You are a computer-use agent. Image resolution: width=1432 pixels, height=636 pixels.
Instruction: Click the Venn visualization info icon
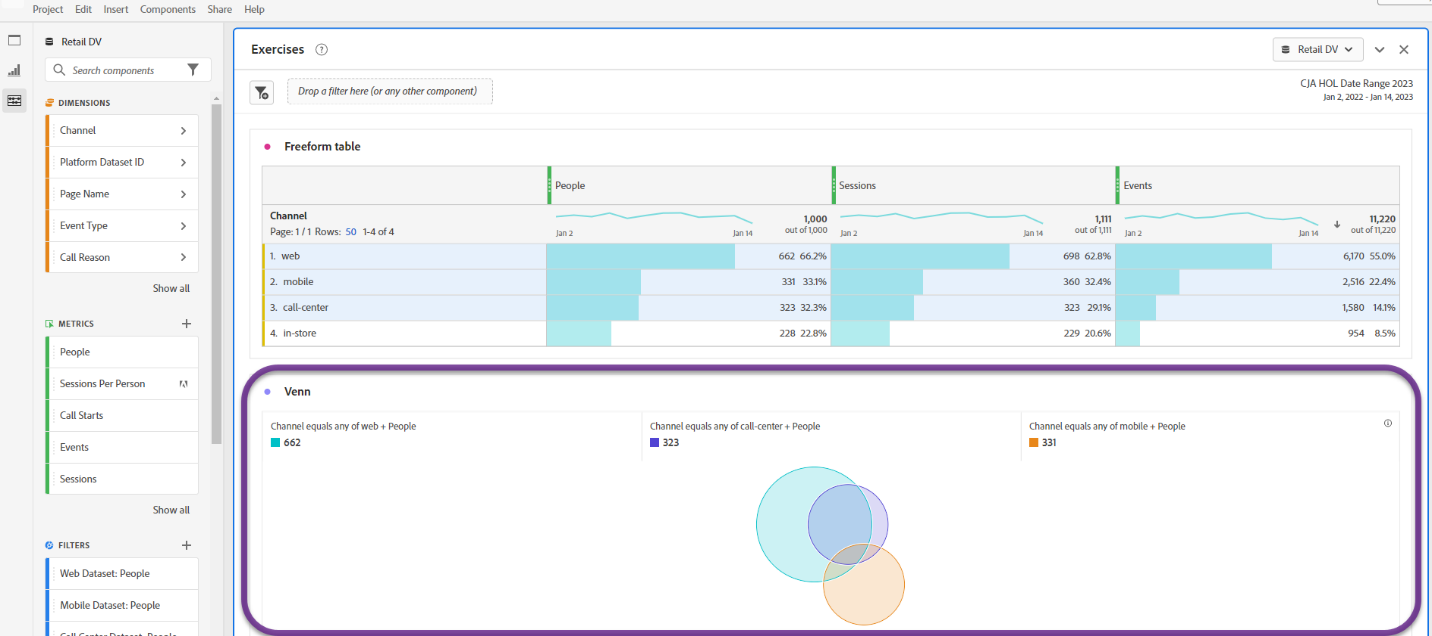tap(1388, 423)
